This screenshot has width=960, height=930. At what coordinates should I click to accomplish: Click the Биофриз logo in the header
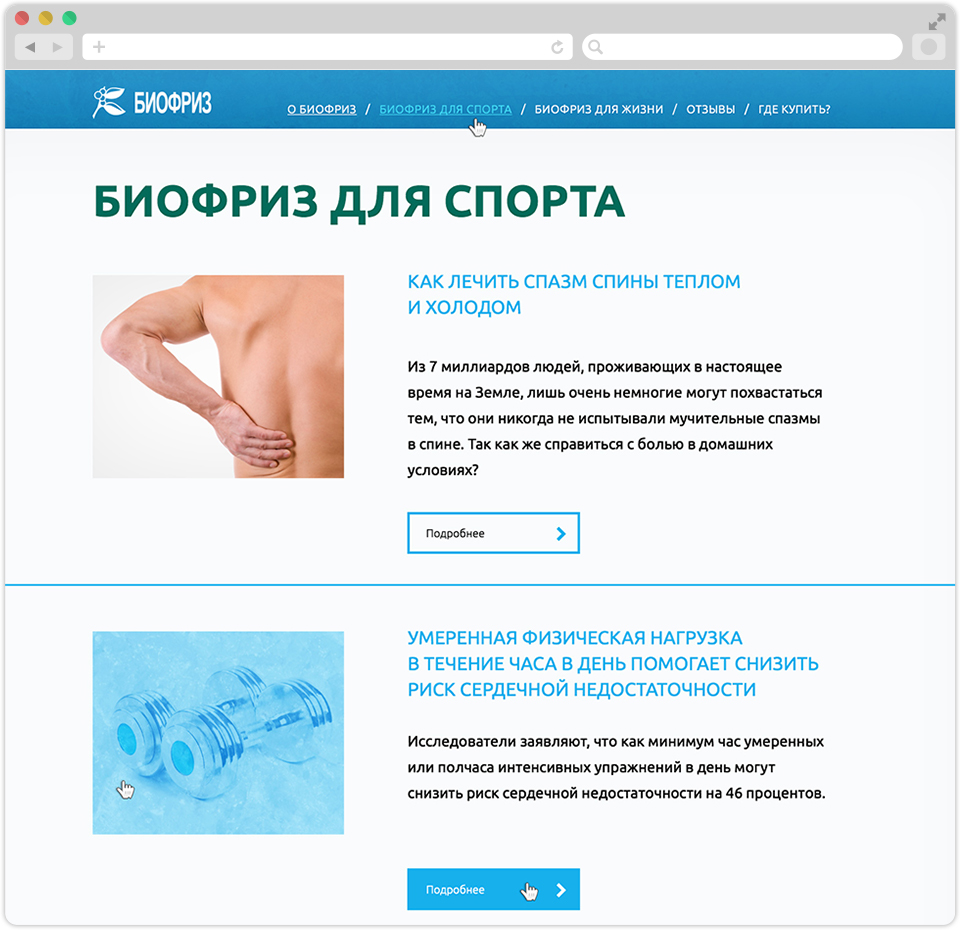point(152,102)
